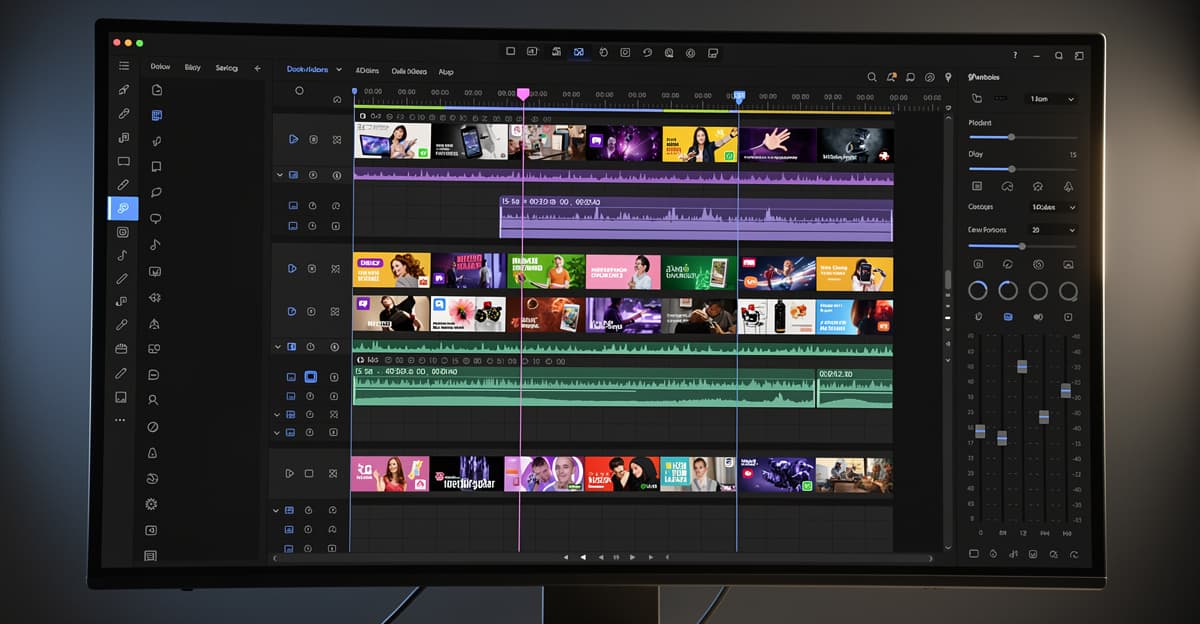The height and width of the screenshot is (624, 1200).
Task: Click the magnifier search icon above the timeline
Action: [x=872, y=77]
